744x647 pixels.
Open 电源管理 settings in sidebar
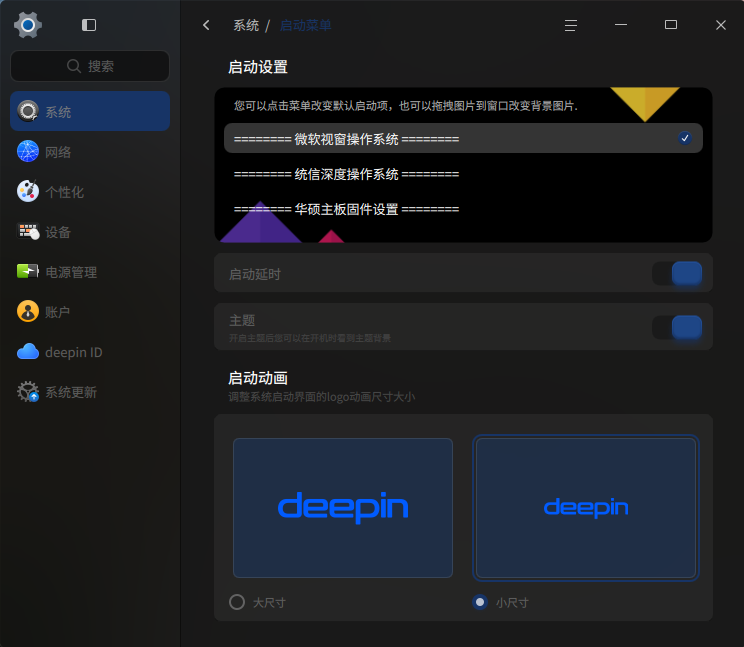(90, 271)
